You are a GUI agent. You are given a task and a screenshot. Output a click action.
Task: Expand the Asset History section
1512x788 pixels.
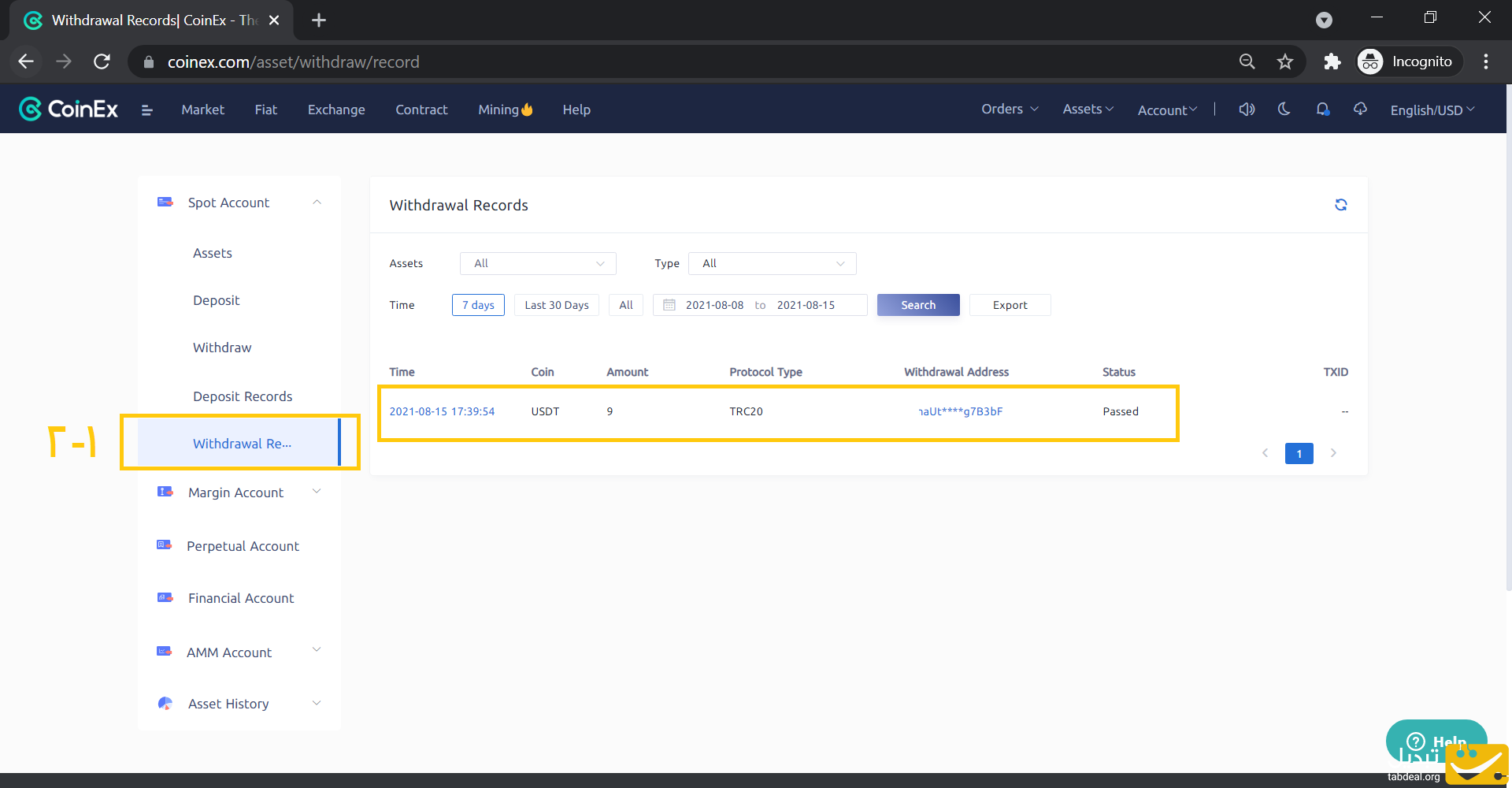coord(317,703)
